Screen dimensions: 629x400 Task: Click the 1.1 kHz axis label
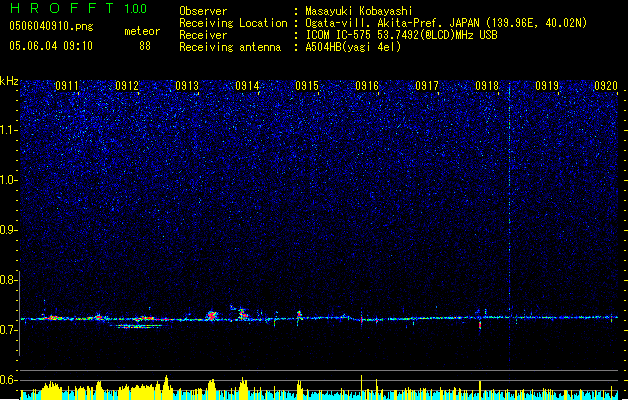tap(9, 130)
